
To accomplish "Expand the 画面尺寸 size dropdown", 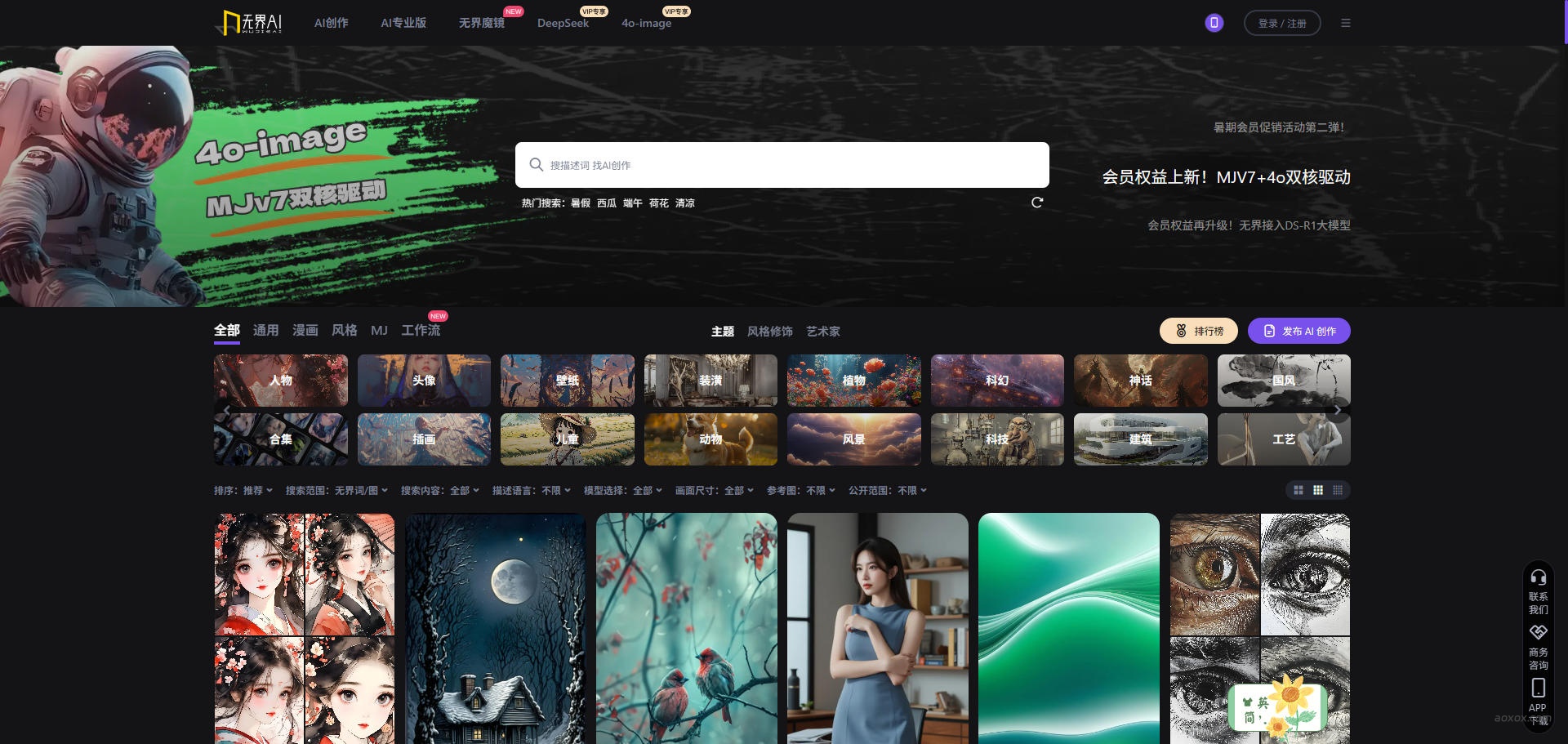I will 714,491.
